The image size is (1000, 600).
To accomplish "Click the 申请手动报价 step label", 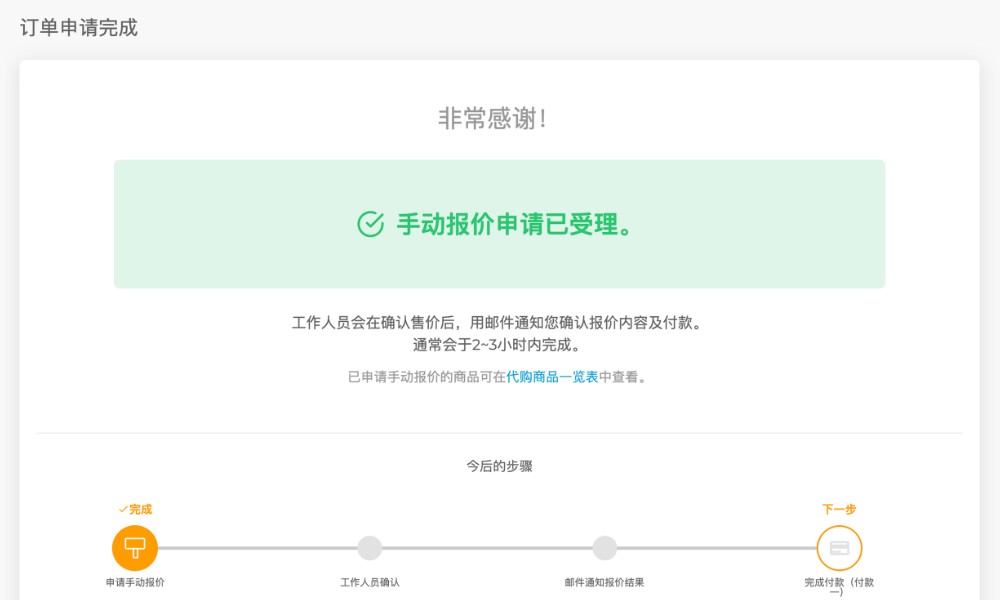I will (x=135, y=582).
